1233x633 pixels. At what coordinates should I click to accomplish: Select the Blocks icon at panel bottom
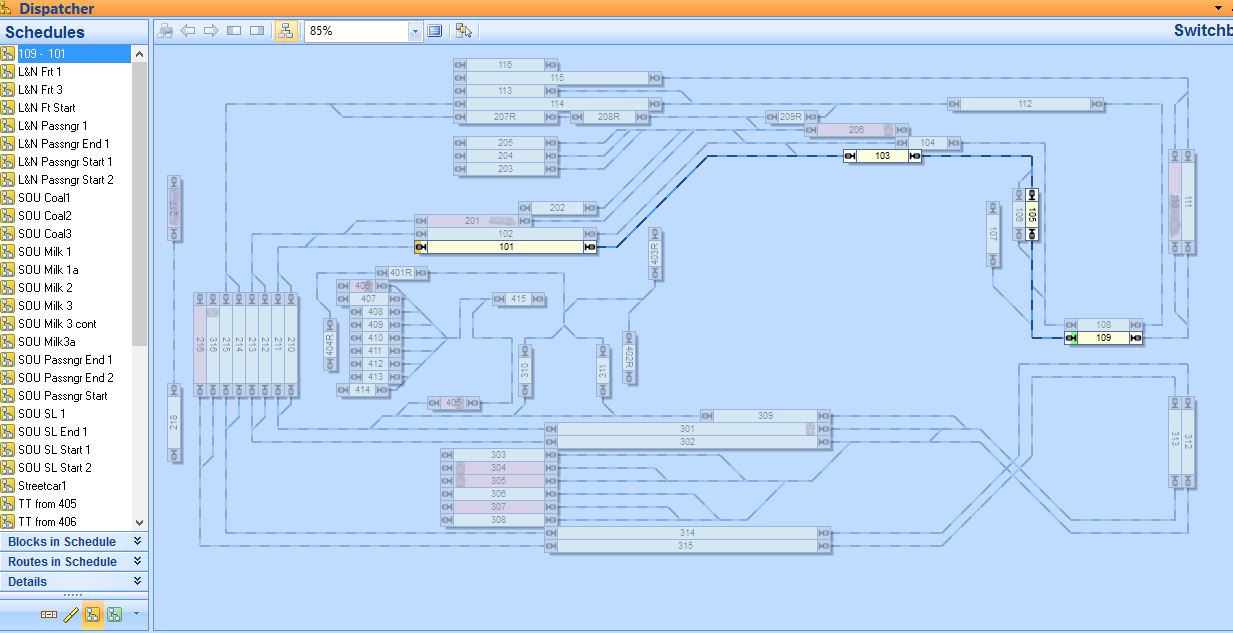point(49,615)
